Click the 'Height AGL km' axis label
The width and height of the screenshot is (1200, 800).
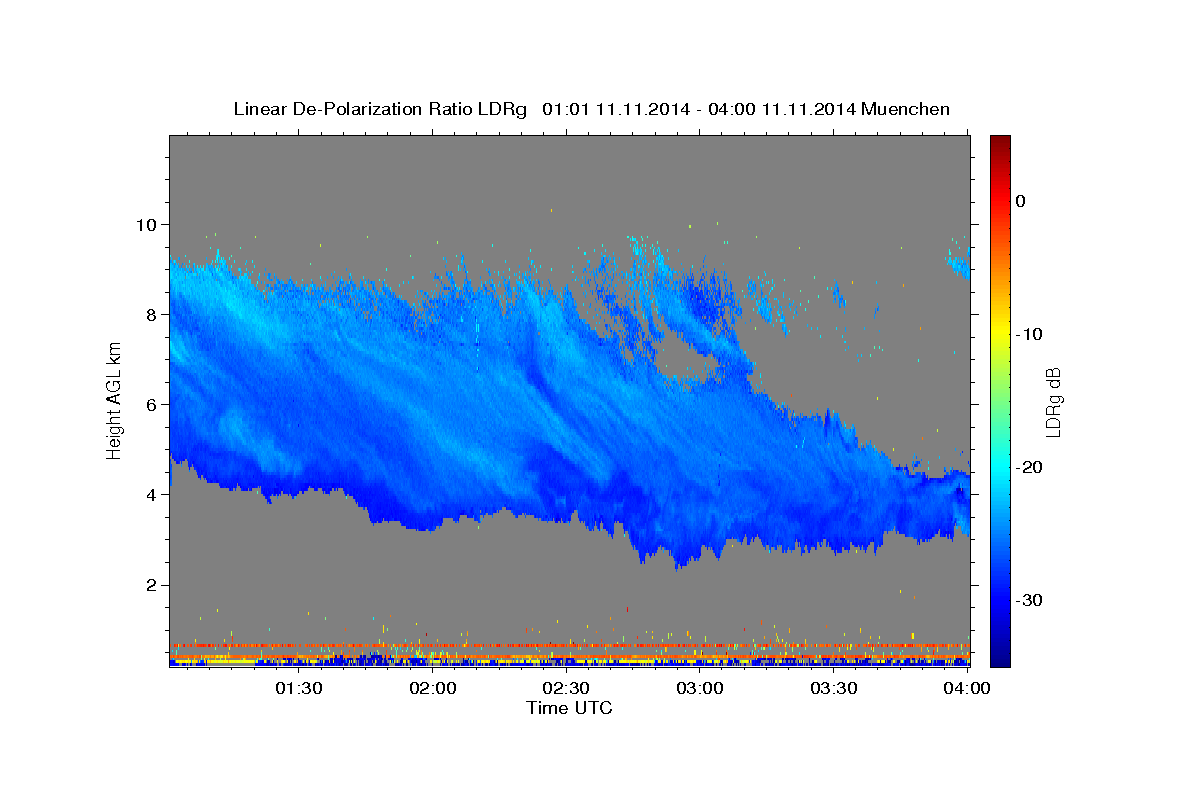pos(115,400)
